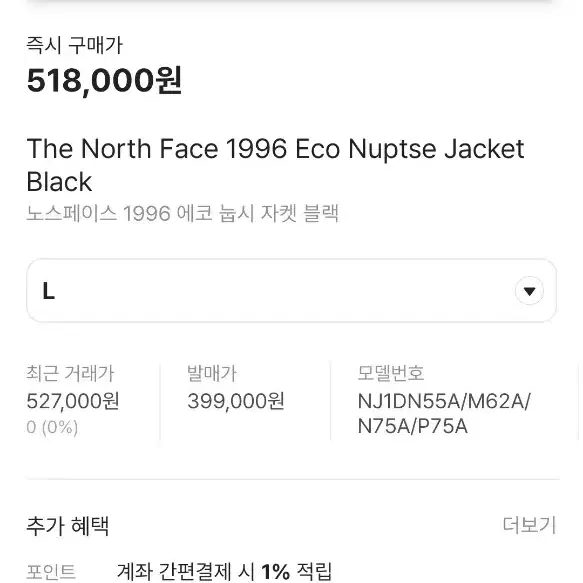Screen dimensions: 583x583
Task: Click the 발매가 label
Action: click(x=212, y=373)
